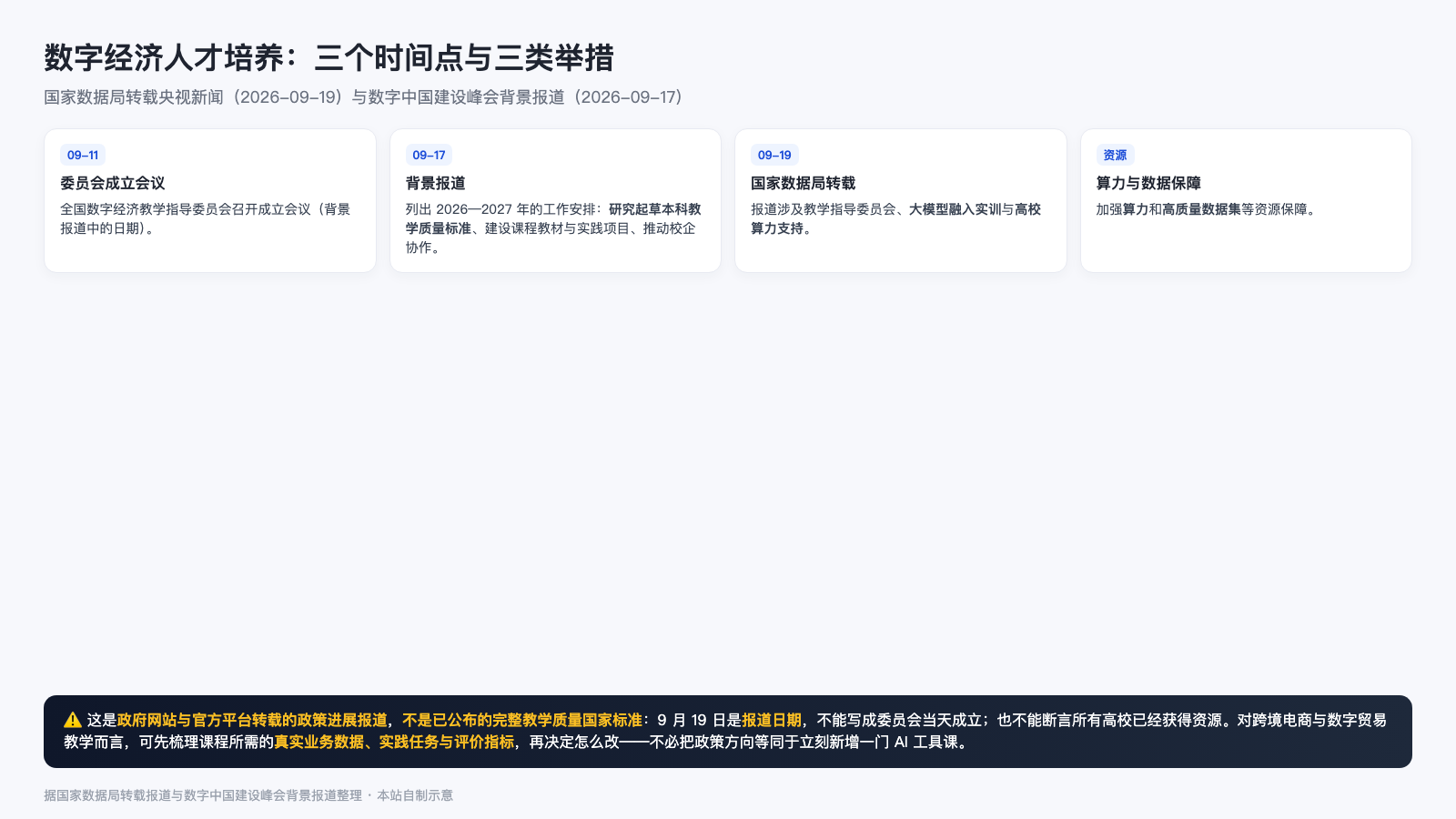
Task: Click the text 加强算力和高质量数据集等资源保障
Action: (x=1208, y=209)
